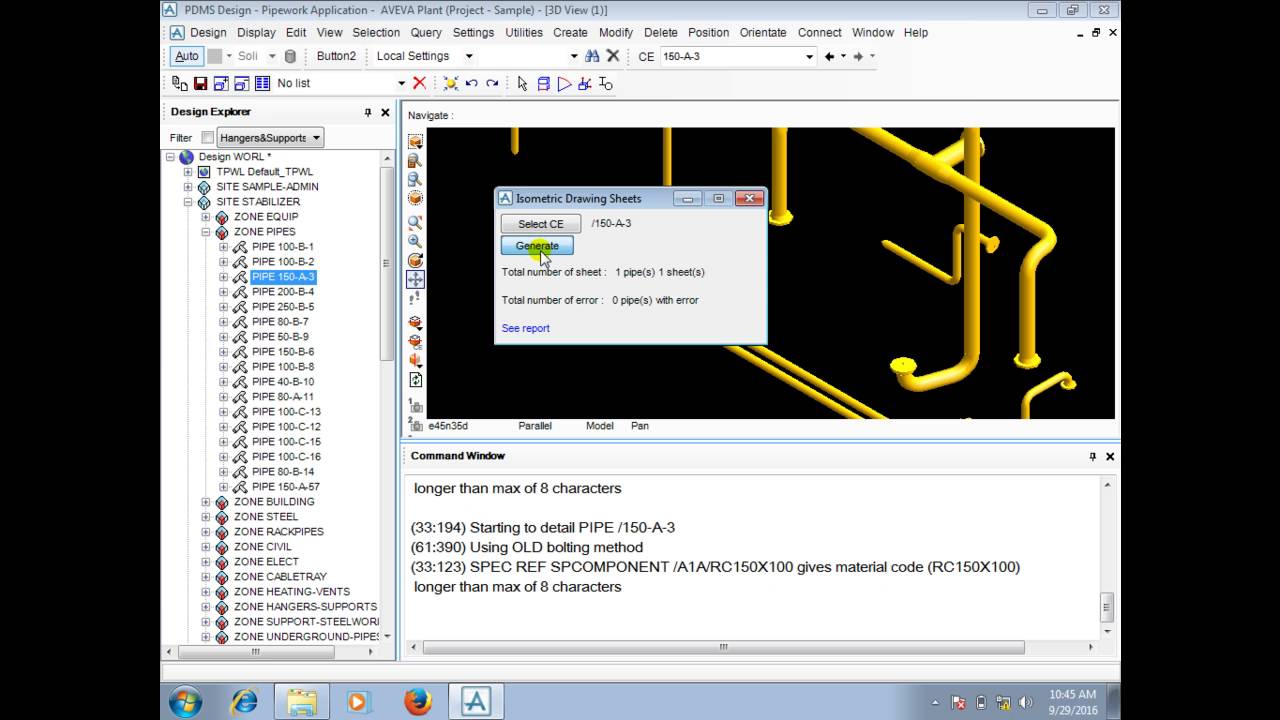Click the black X next to binoculars
Image resolution: width=1280 pixels, height=720 pixels.
pos(613,56)
